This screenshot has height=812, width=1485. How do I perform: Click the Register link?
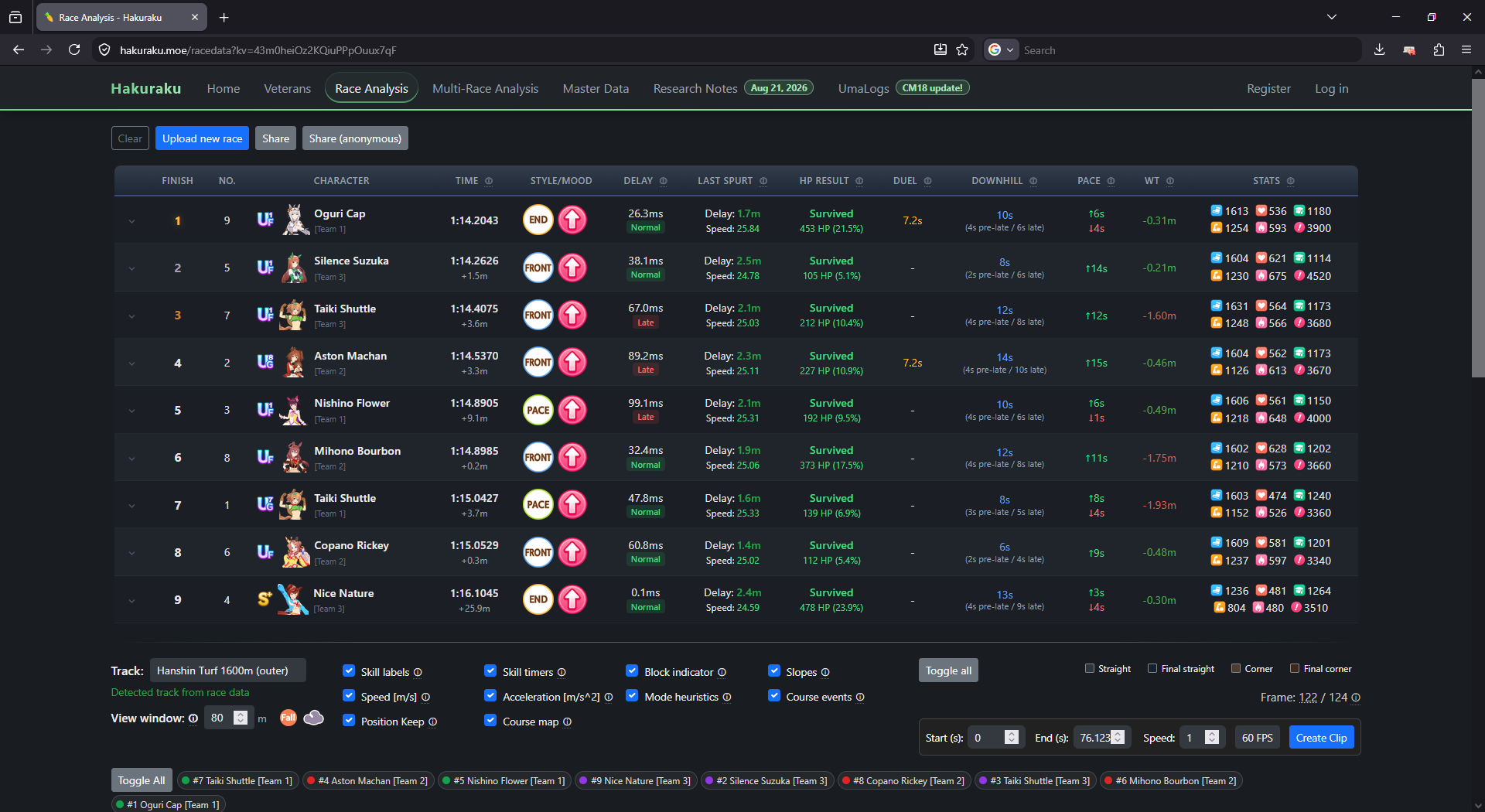click(1268, 89)
